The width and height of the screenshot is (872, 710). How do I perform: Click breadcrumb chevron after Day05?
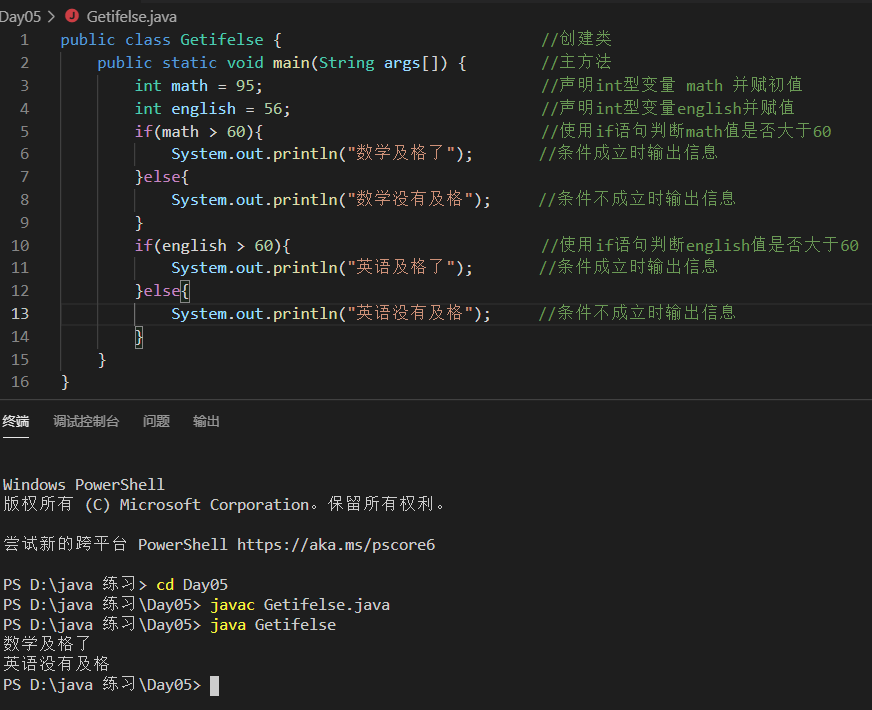(52, 17)
